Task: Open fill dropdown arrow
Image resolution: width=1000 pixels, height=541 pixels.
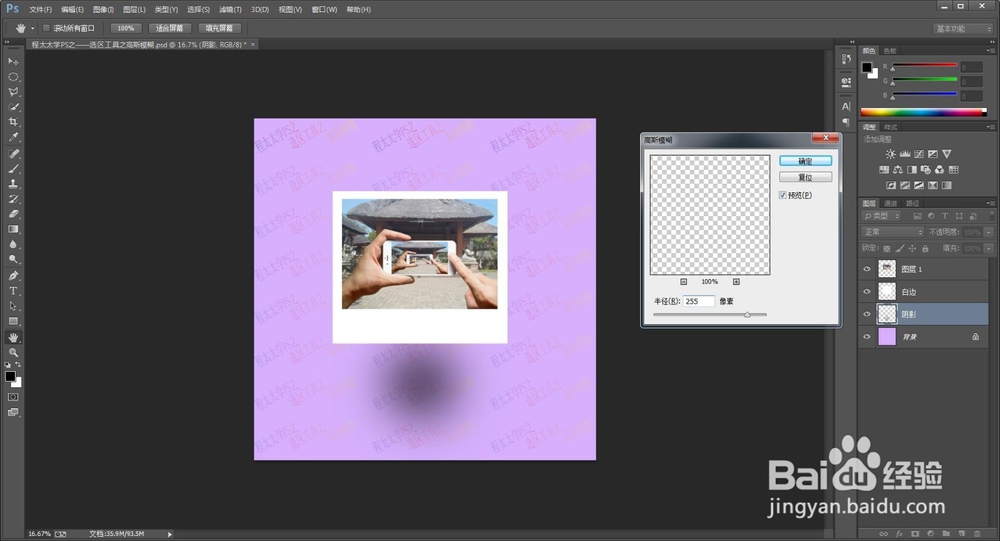Action: click(x=989, y=248)
